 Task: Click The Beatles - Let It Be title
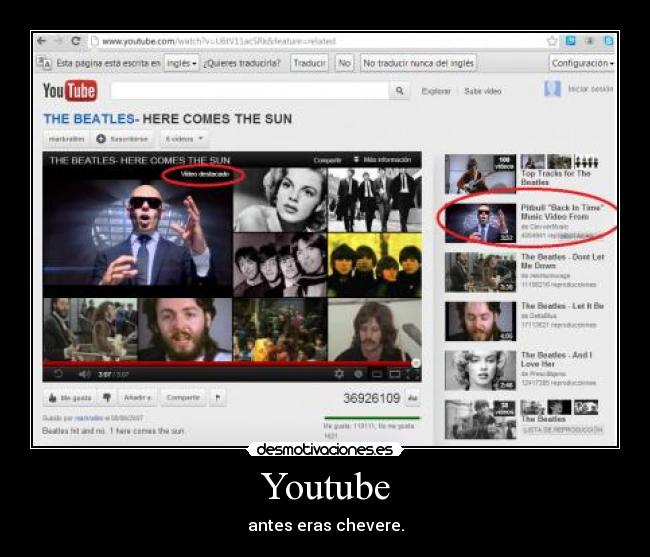[x=562, y=306]
